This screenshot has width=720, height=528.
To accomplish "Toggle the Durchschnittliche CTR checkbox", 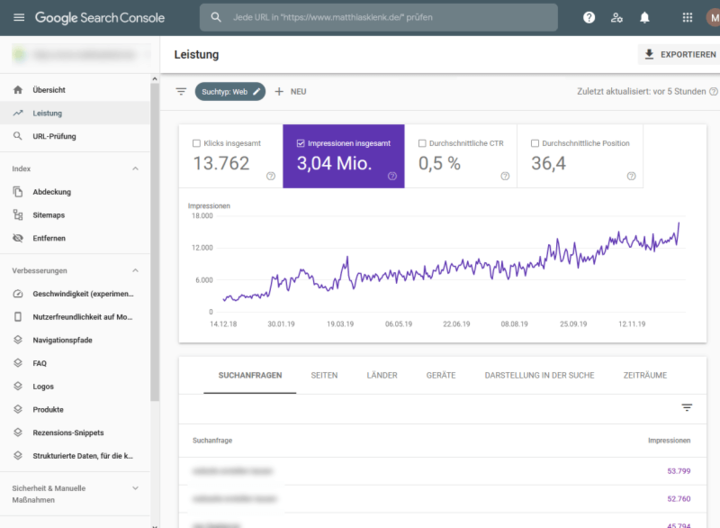I will coord(422,143).
